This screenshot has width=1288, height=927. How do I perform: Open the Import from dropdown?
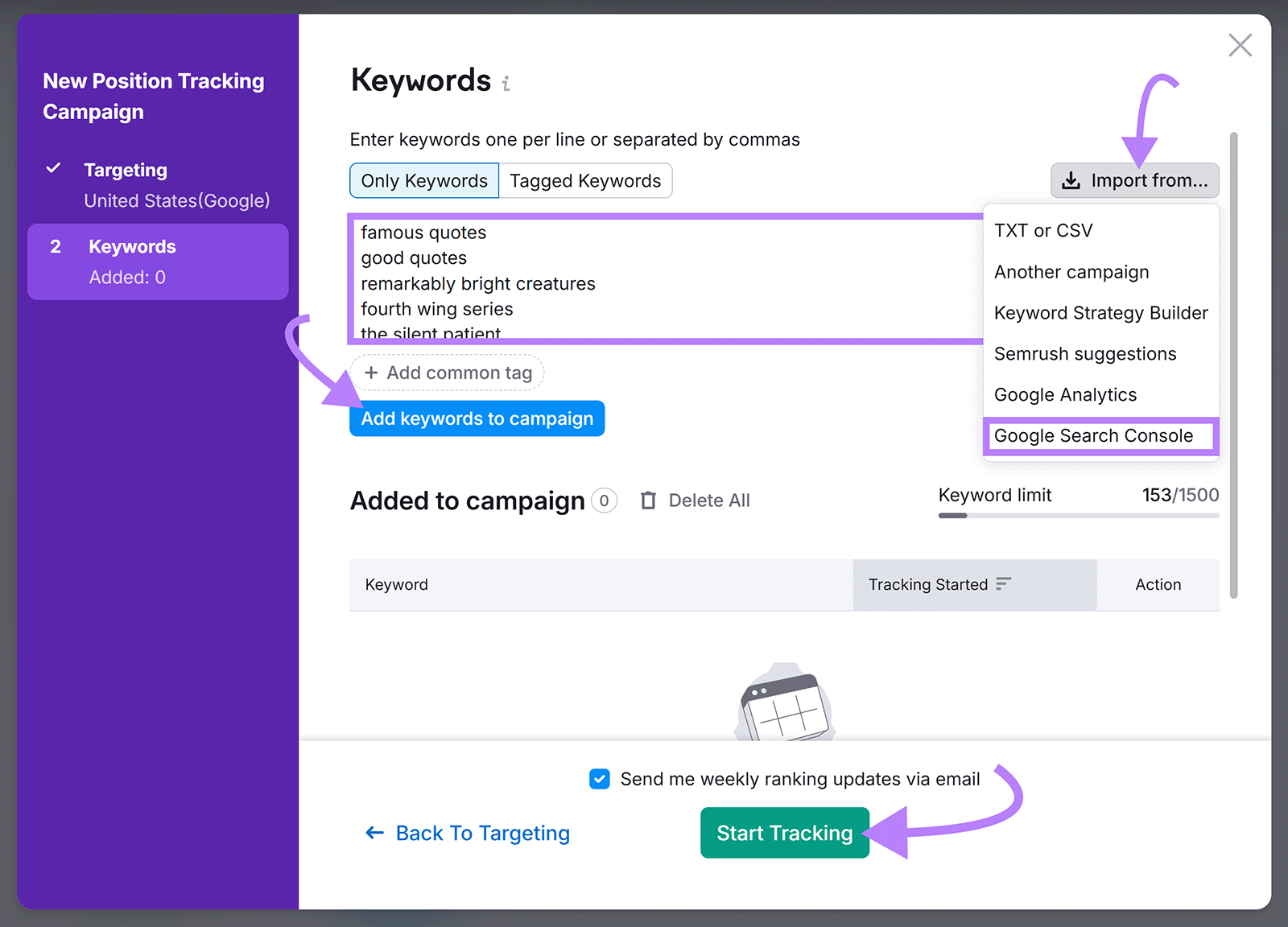click(1134, 180)
